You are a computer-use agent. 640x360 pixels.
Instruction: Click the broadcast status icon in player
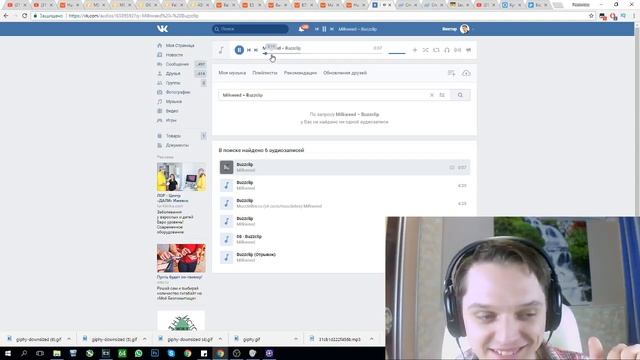coord(458,50)
